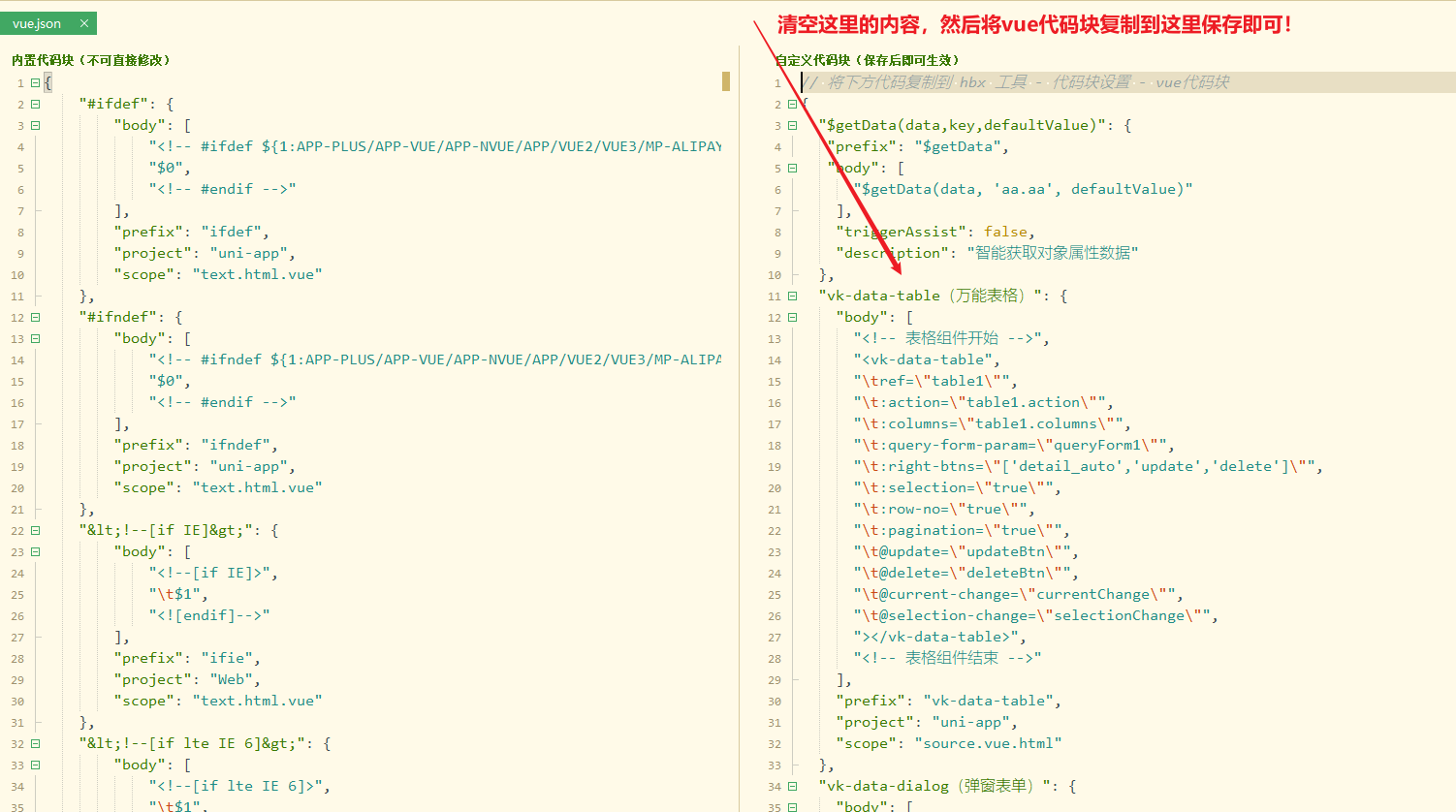Image resolution: width=1456 pixels, height=812 pixels.
Task: Click the "scope": "source.vue.html" line
Action: [x=949, y=743]
